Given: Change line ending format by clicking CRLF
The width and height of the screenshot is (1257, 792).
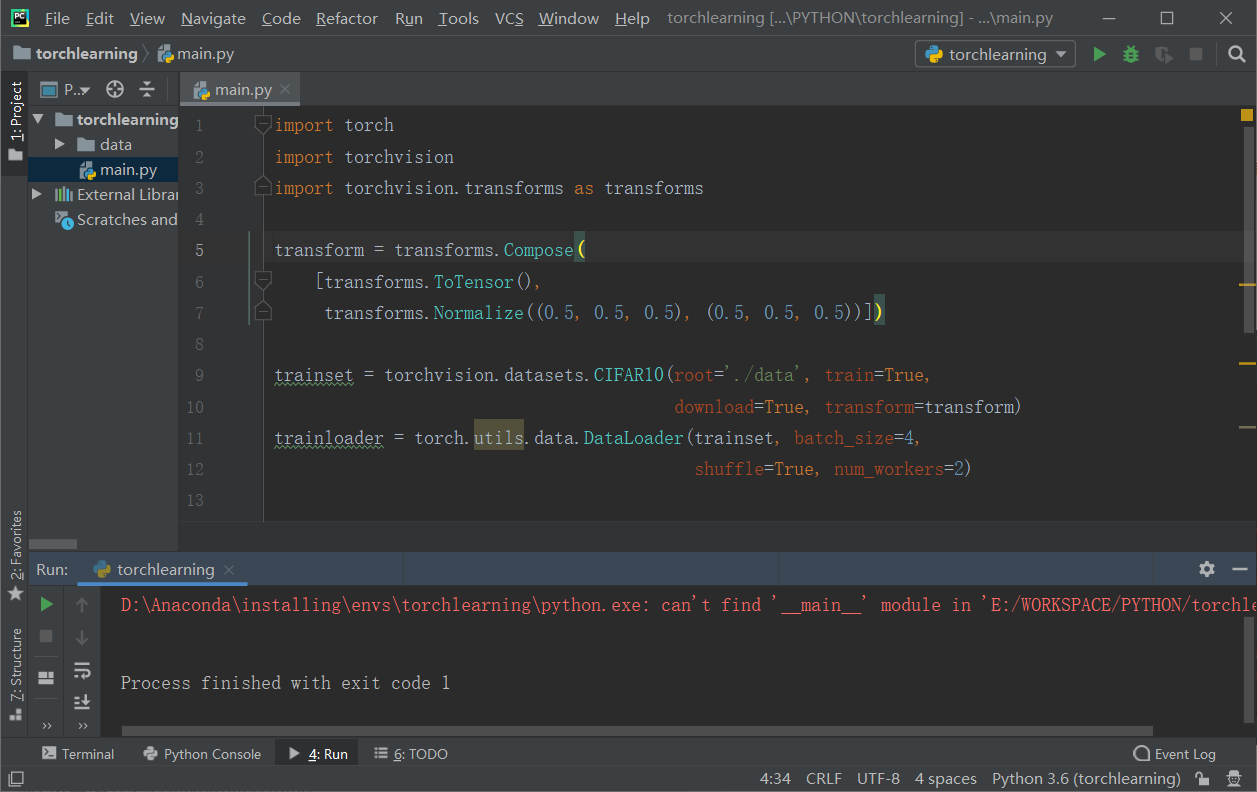Looking at the screenshot, I should click(x=824, y=778).
